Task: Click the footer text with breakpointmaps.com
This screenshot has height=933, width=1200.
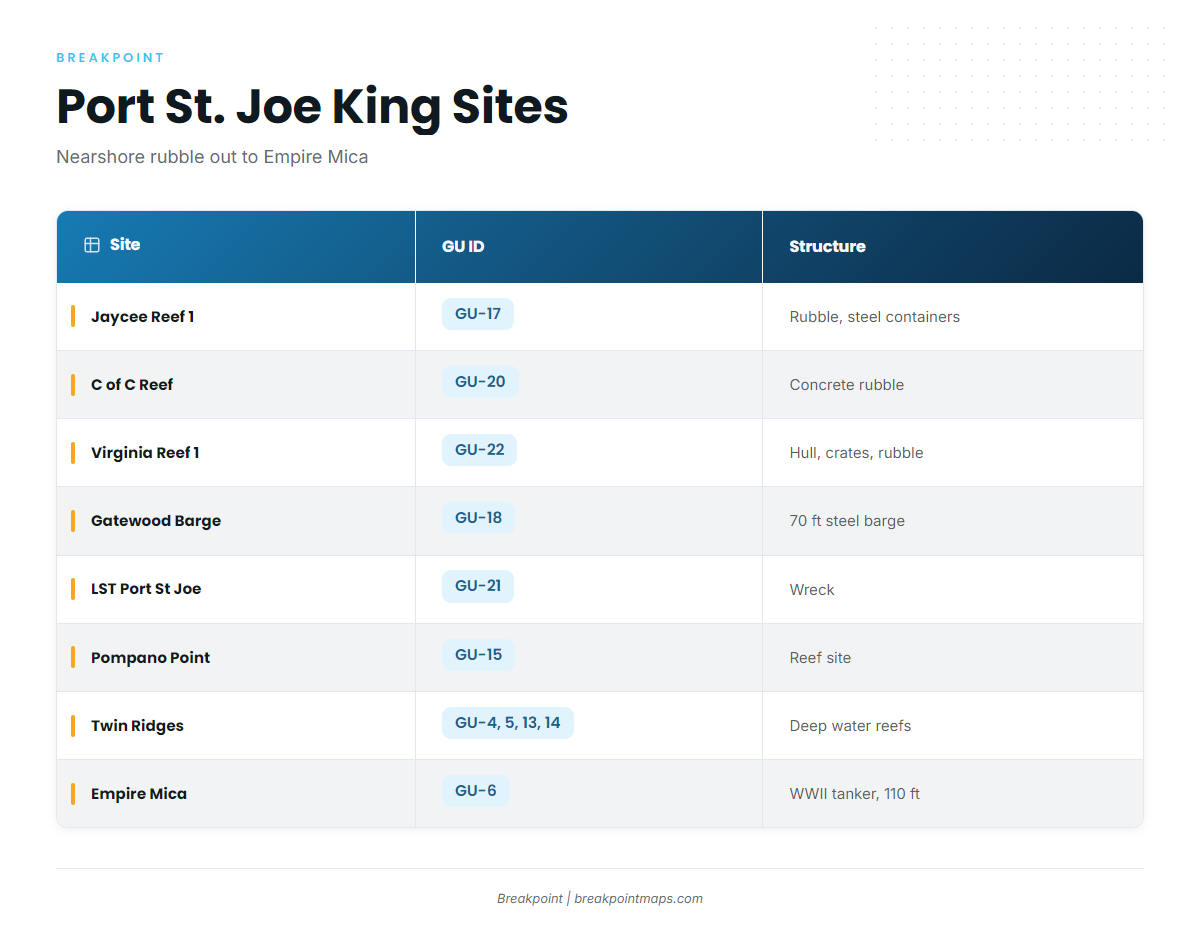Action: (x=600, y=899)
